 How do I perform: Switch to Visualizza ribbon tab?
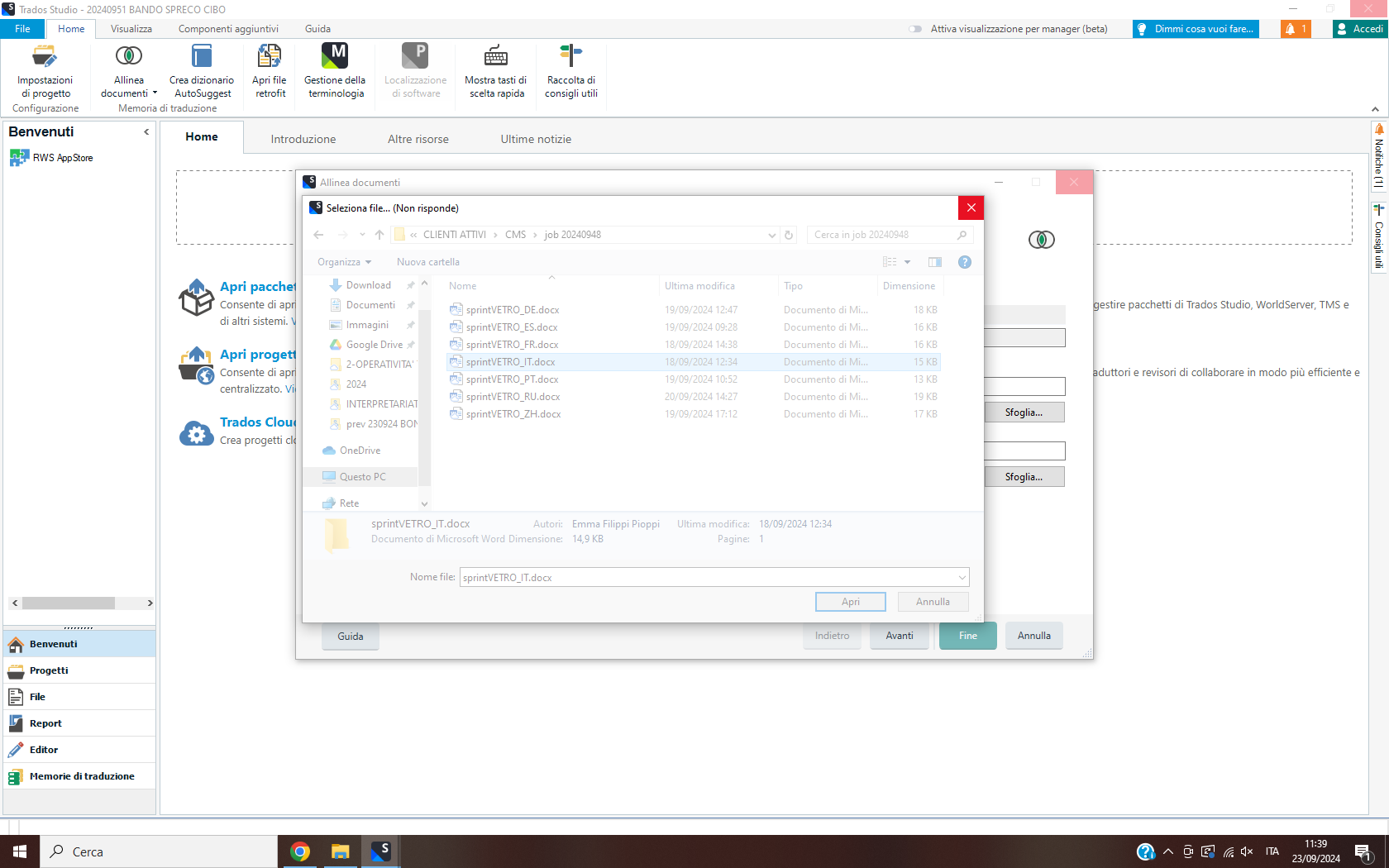(x=131, y=29)
